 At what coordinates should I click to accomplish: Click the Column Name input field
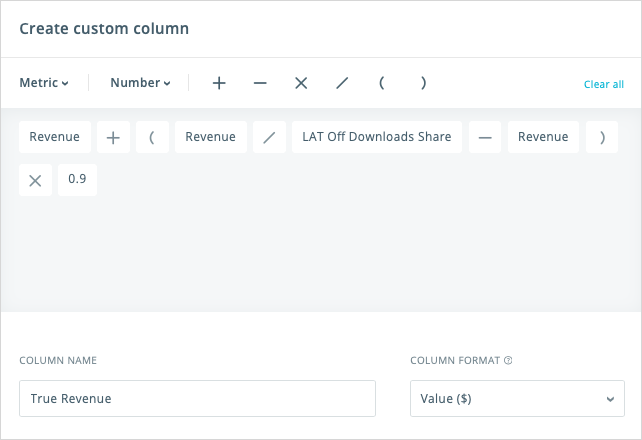tap(197, 399)
